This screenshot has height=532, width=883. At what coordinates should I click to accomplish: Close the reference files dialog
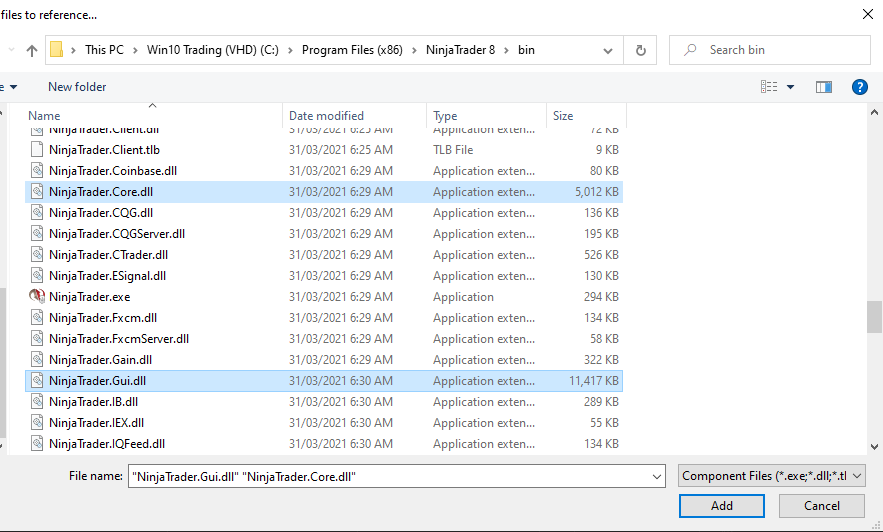coord(868,15)
